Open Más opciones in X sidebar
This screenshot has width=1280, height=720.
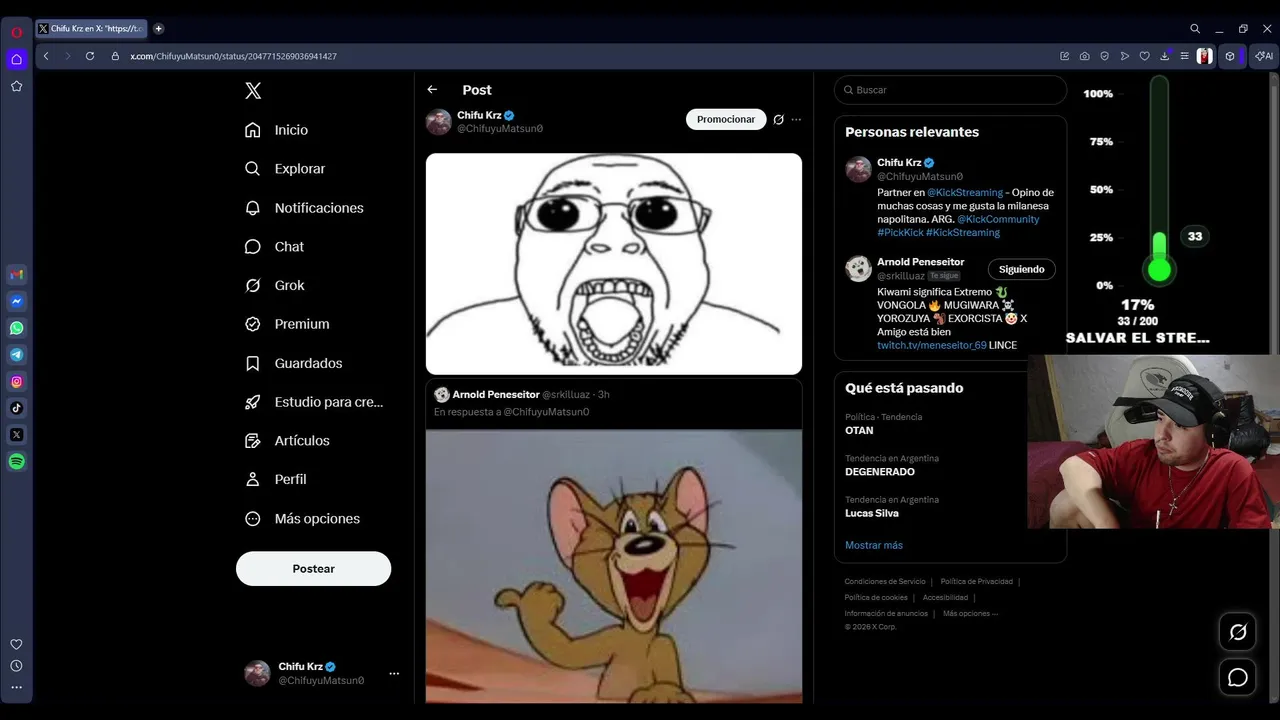pyautogui.click(x=303, y=518)
